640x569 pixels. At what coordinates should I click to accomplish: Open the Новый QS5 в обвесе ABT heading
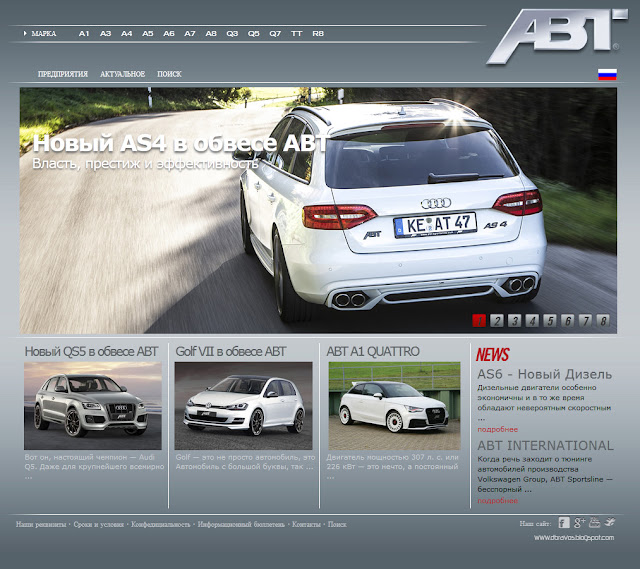[91, 351]
